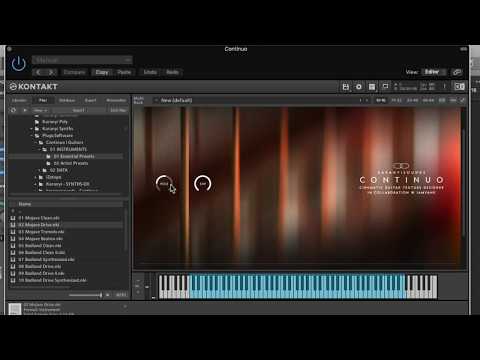
Task: Open the browser View dropdown
Action: coord(40,110)
